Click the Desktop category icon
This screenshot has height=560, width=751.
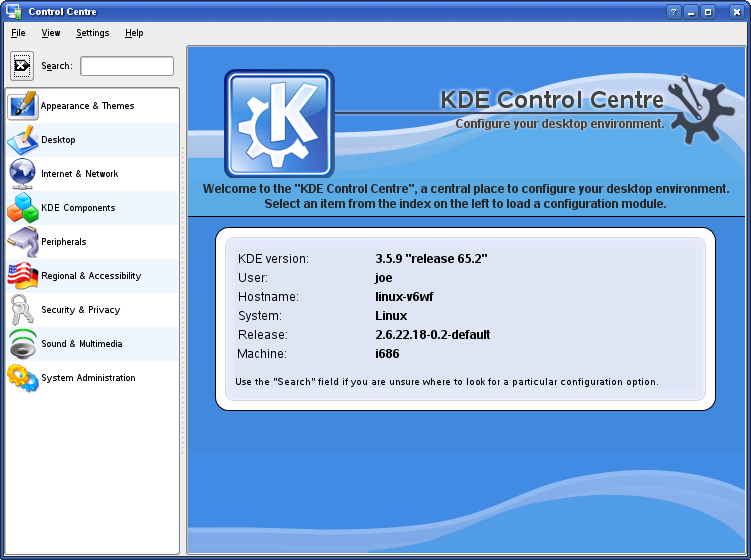[x=23, y=140]
